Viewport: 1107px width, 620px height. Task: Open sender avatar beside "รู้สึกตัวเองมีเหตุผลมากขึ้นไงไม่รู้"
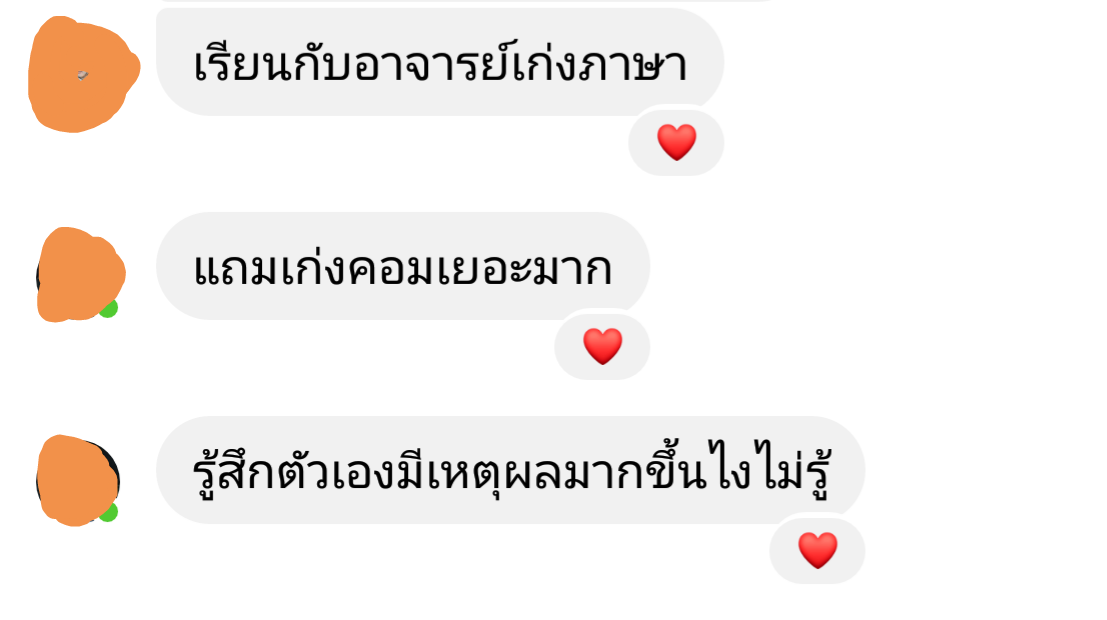tap(78, 480)
